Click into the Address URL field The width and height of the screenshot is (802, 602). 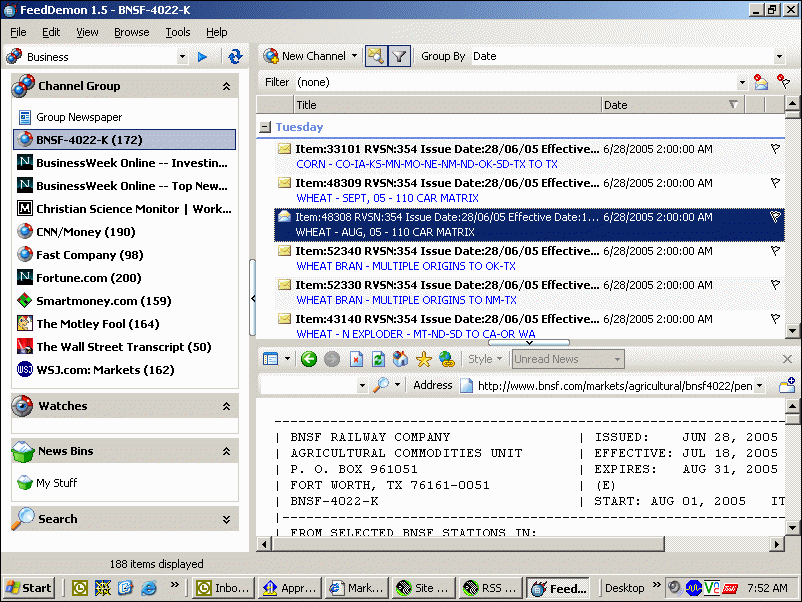point(614,386)
